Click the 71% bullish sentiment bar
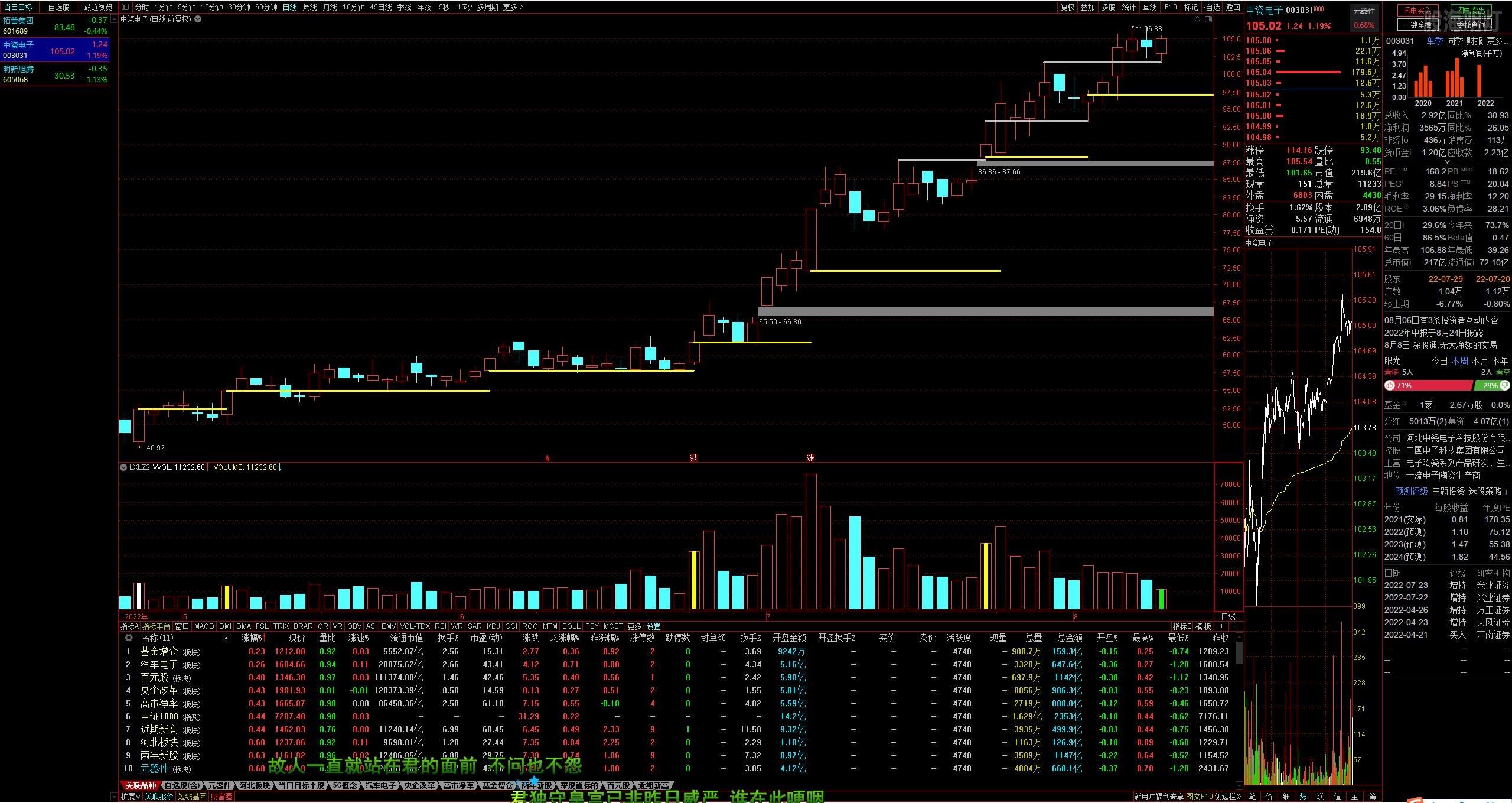 1428,385
